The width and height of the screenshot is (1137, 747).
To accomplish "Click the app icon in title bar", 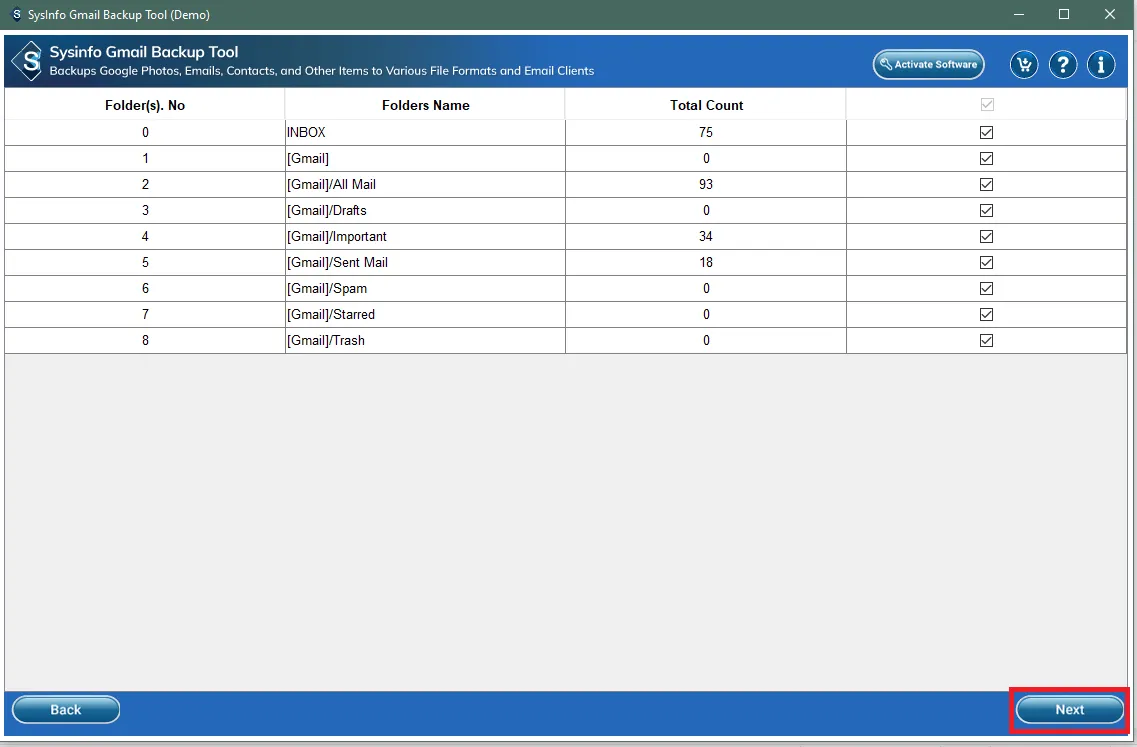I will (16, 15).
